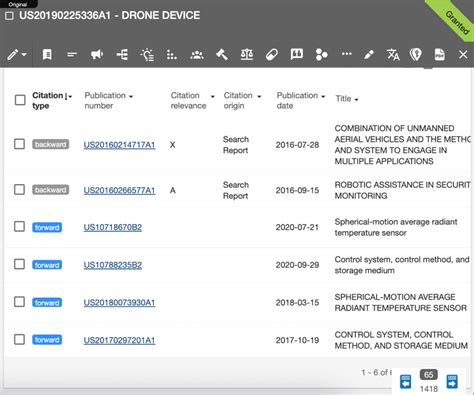
Task: Click the translate language icon
Action: pos(393,54)
